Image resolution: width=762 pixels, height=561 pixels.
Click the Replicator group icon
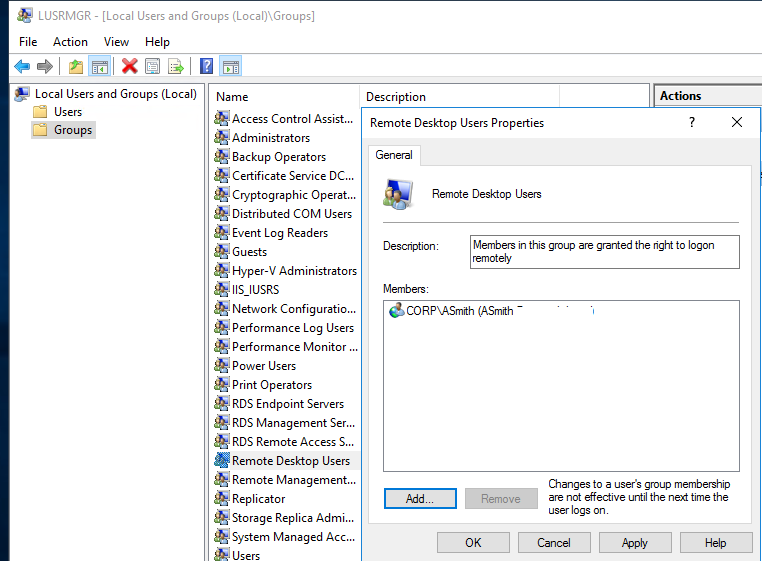[x=222, y=499]
